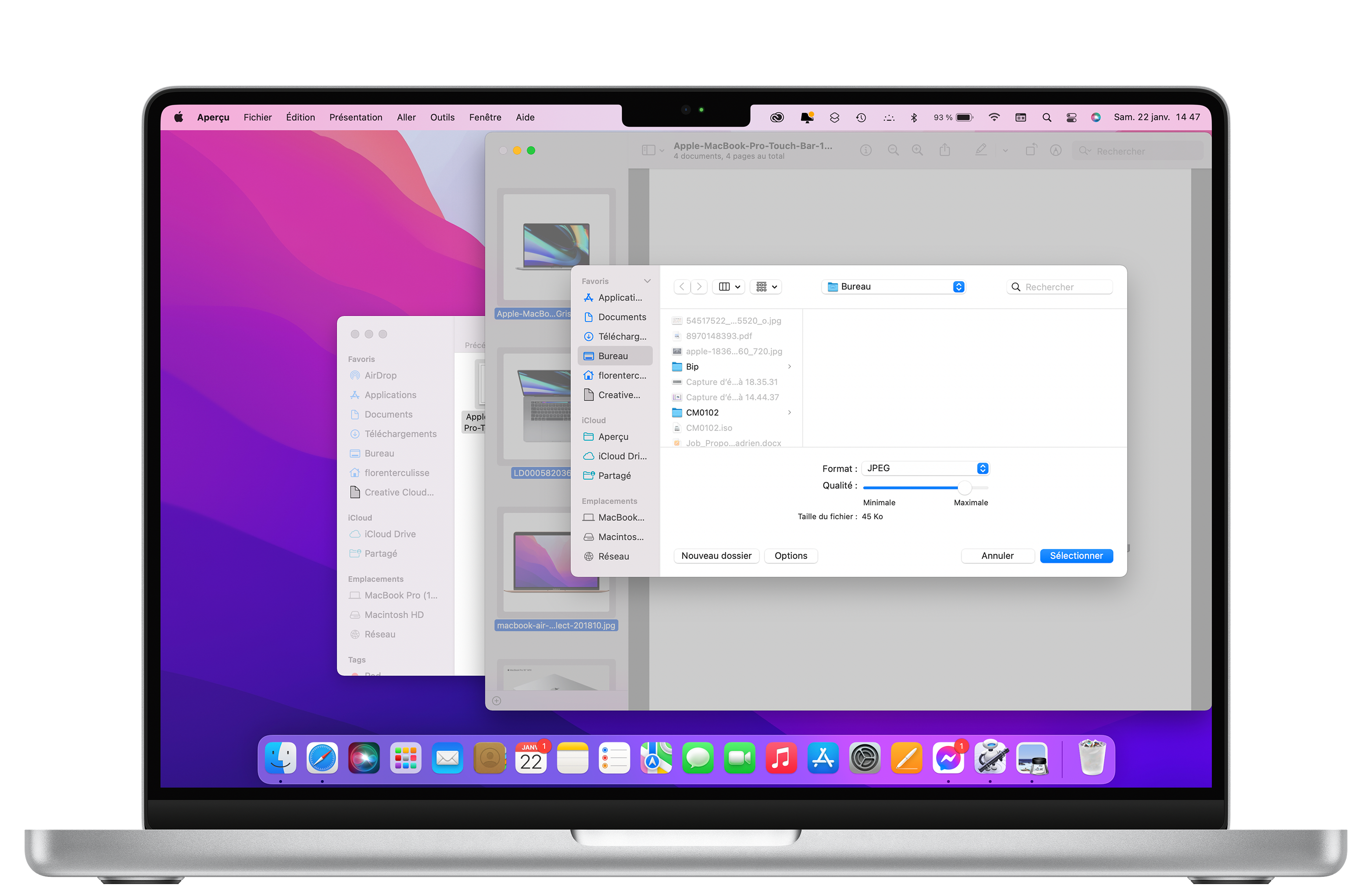Open App Store in the Dock

823,758
